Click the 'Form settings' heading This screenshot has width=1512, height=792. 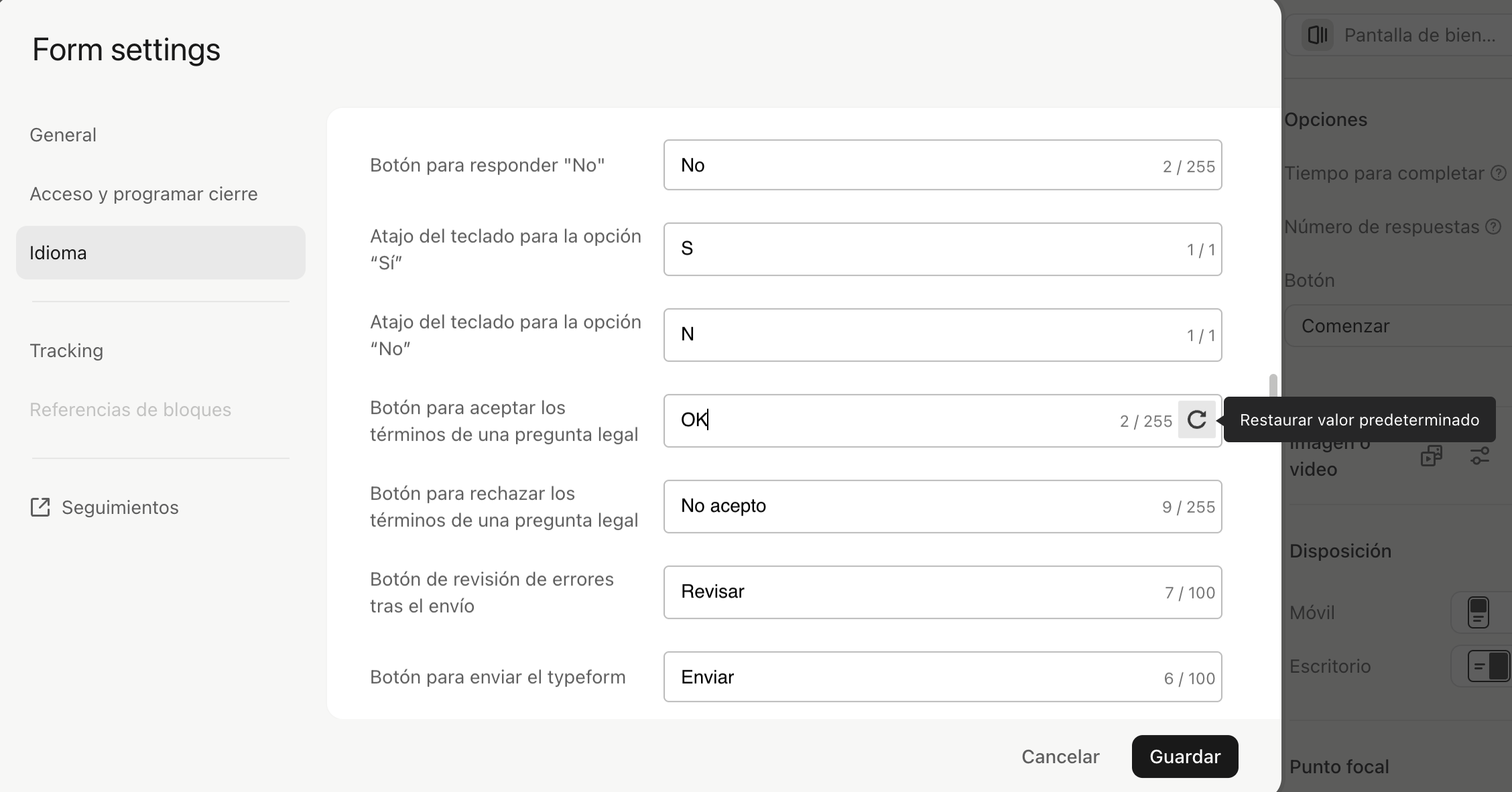[126, 50]
